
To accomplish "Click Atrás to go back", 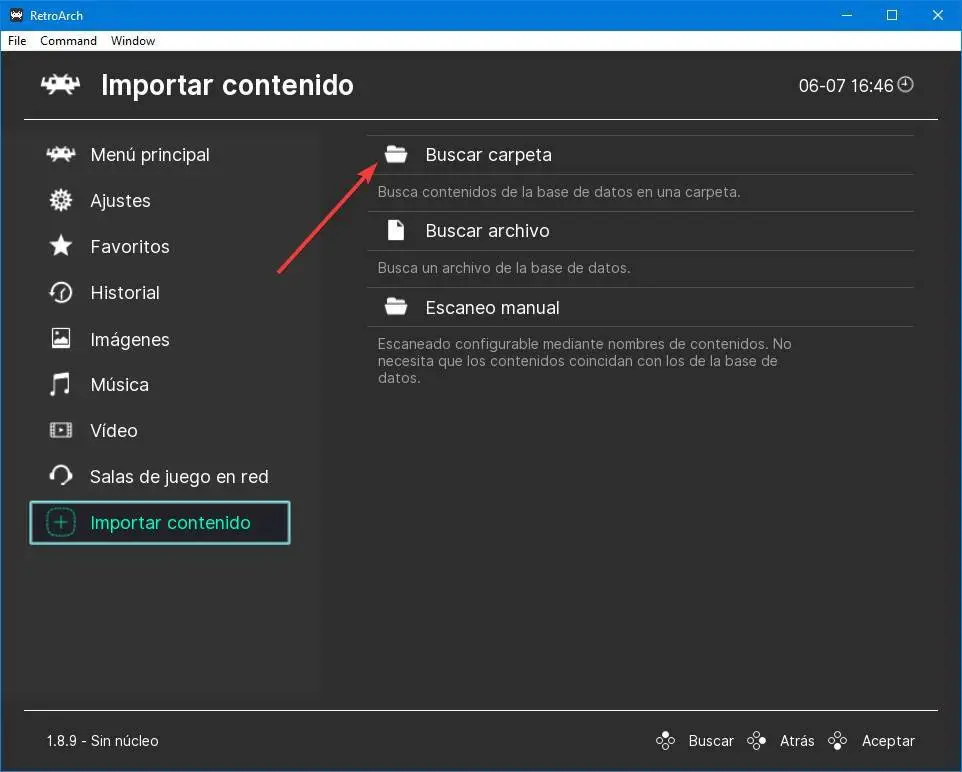I will pyautogui.click(x=797, y=741).
